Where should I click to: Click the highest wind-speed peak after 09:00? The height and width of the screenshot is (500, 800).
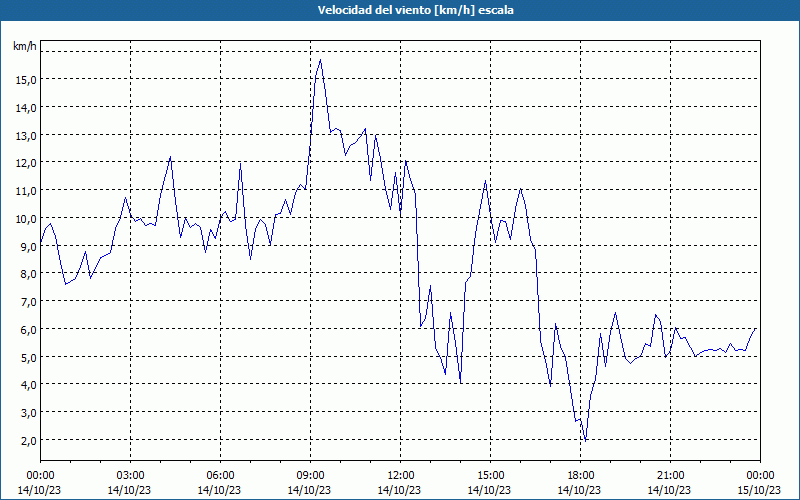tap(320, 60)
